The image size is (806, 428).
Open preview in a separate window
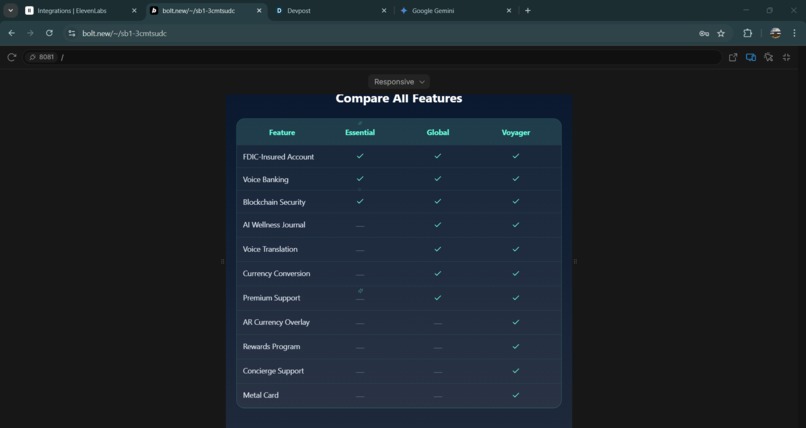click(x=733, y=58)
